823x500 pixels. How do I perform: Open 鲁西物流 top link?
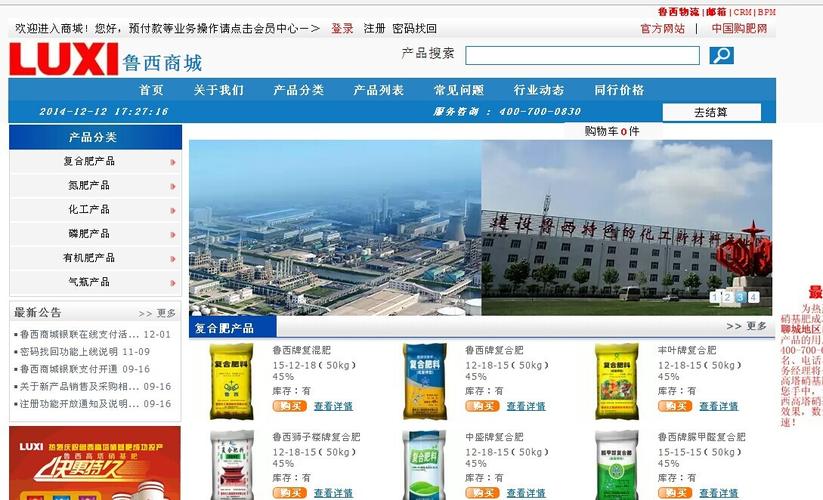click(679, 12)
